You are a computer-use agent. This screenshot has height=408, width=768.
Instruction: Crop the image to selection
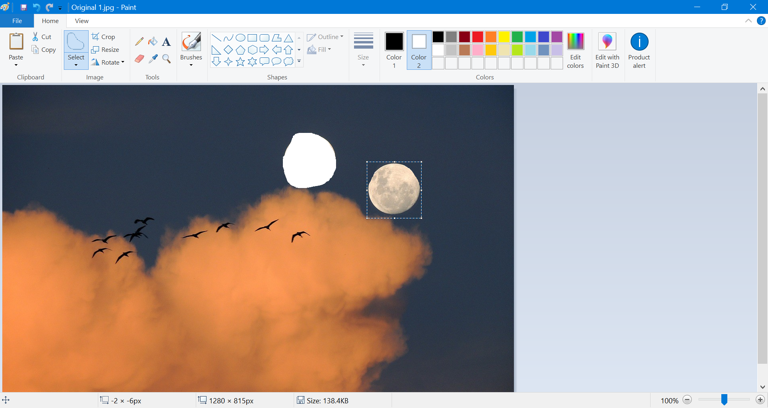[x=103, y=37]
